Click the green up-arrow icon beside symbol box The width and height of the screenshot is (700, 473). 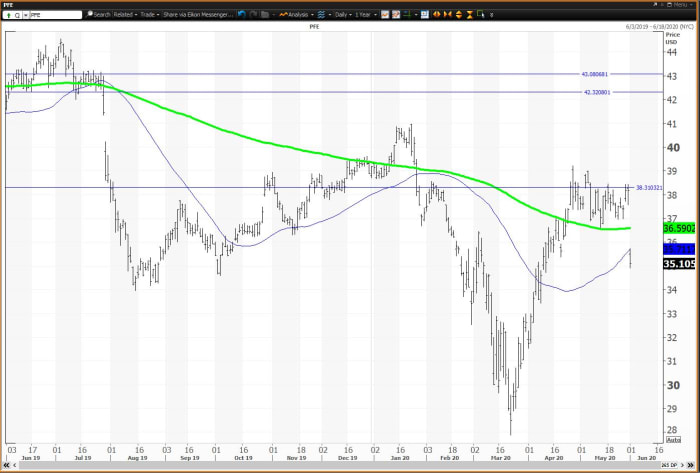coord(9,15)
